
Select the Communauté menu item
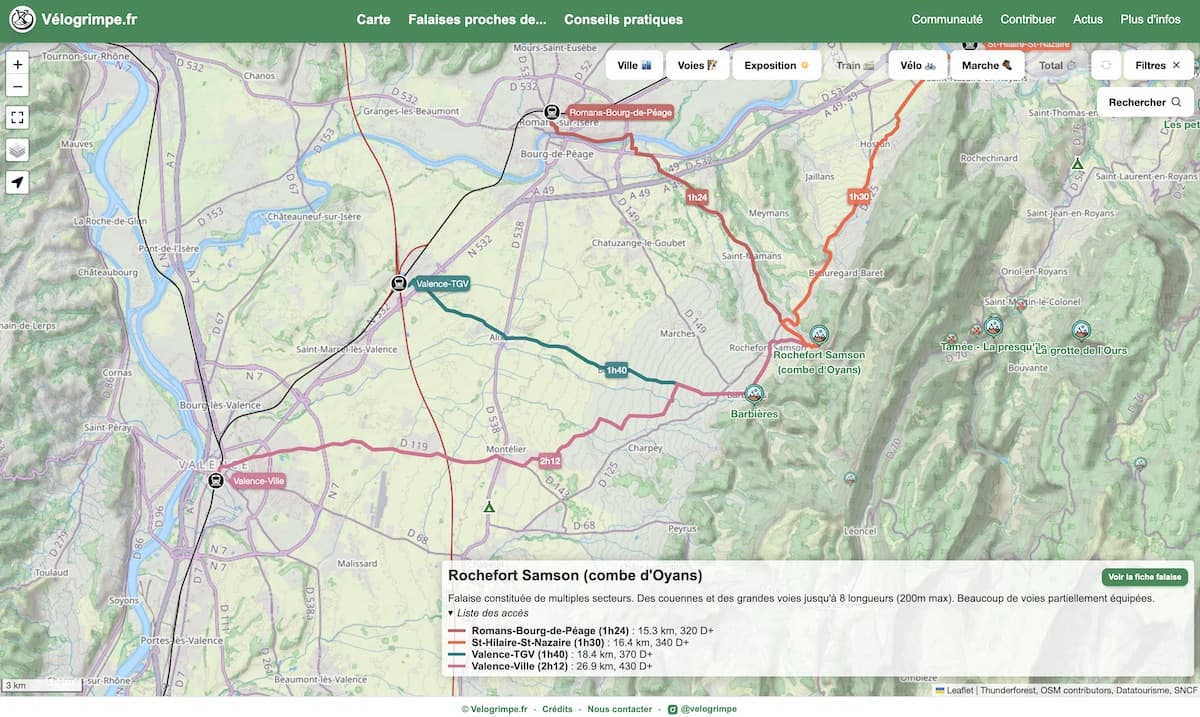click(x=945, y=18)
